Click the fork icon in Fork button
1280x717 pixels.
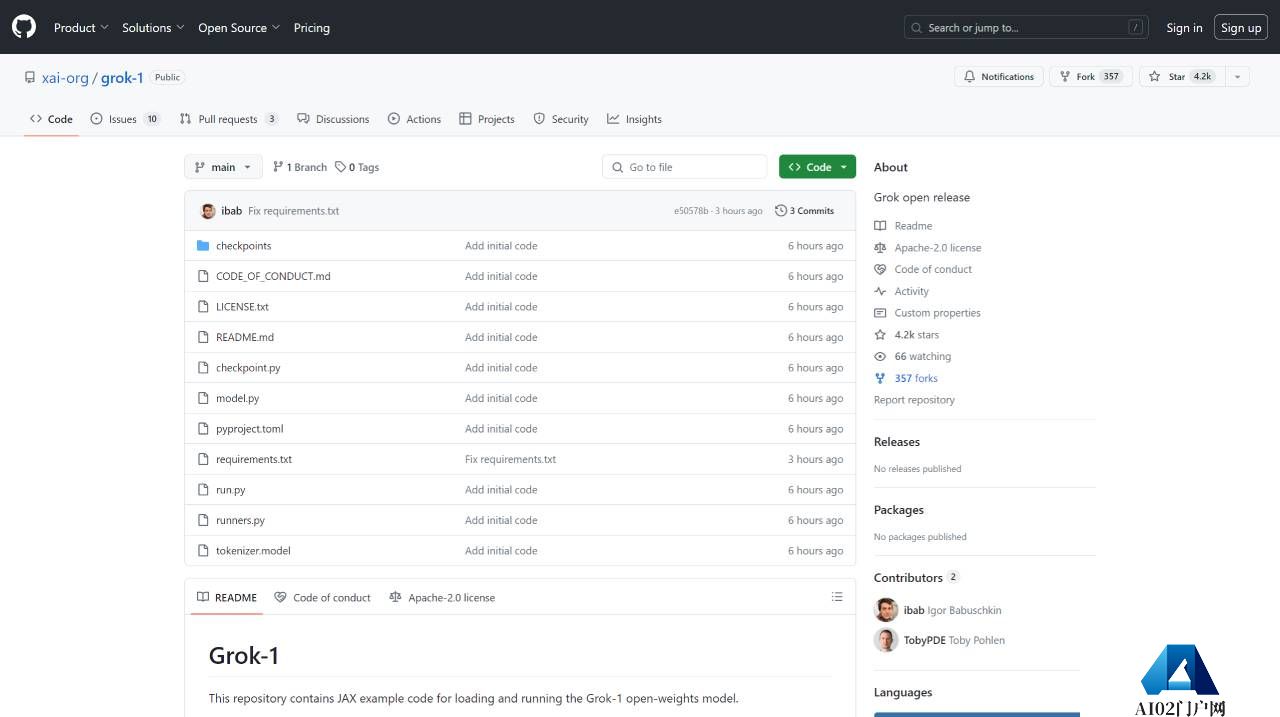pos(1064,77)
